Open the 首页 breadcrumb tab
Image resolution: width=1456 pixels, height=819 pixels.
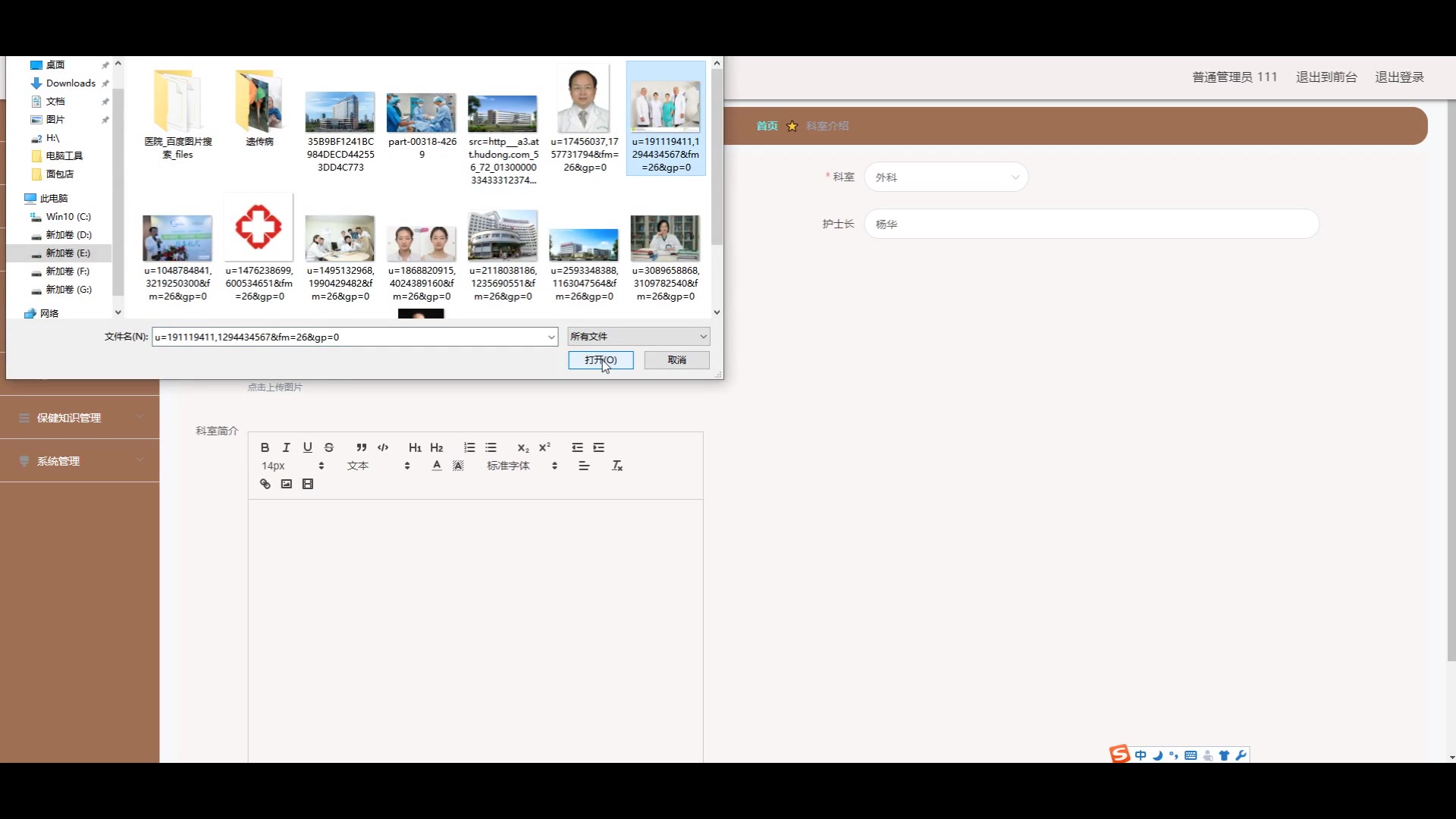pos(767,126)
